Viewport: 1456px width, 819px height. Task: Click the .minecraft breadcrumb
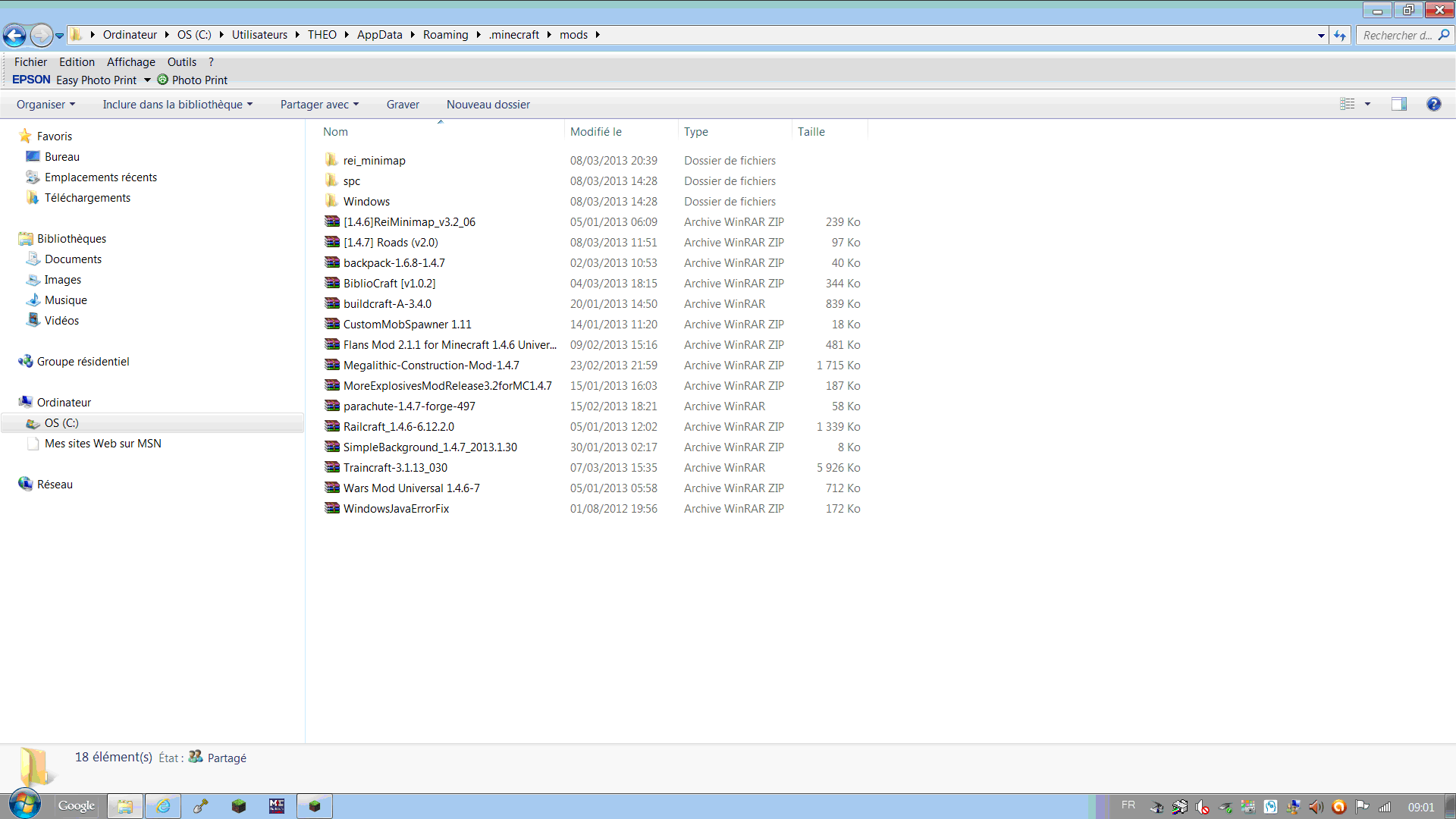(x=513, y=35)
